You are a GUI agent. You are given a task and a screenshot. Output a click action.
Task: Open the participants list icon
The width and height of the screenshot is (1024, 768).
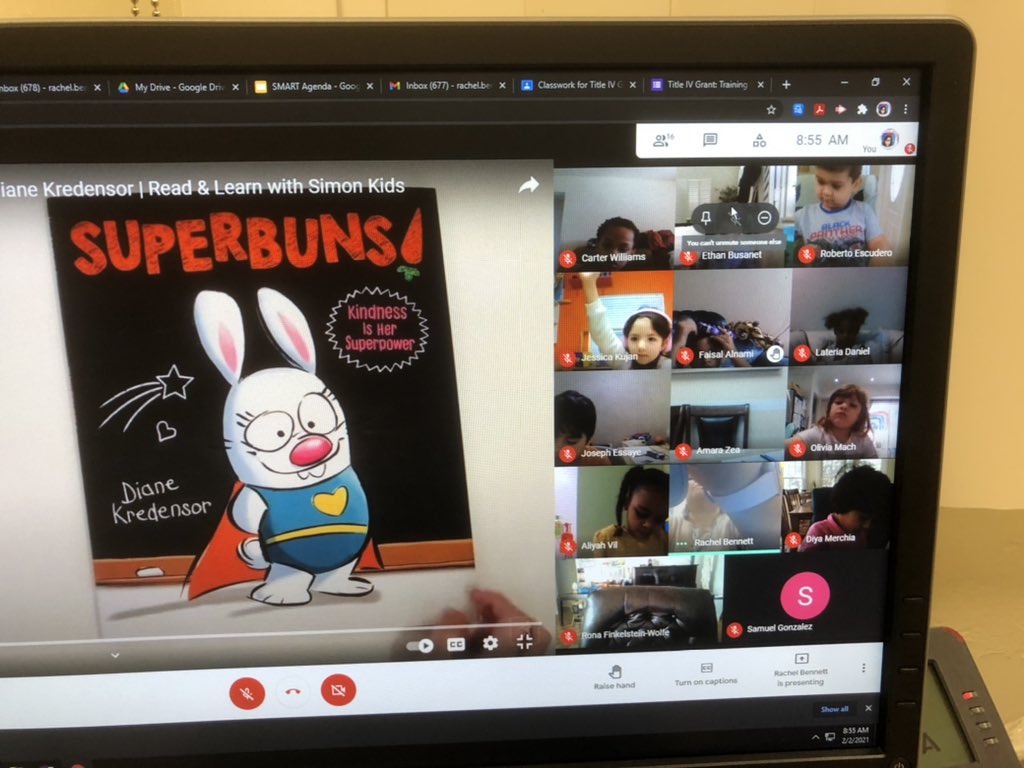coord(662,140)
